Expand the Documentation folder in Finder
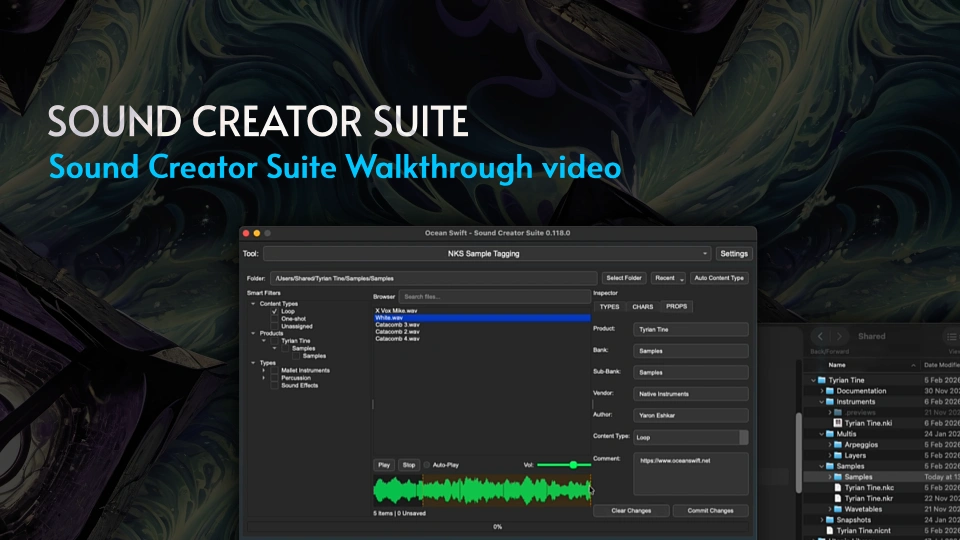 [822, 391]
